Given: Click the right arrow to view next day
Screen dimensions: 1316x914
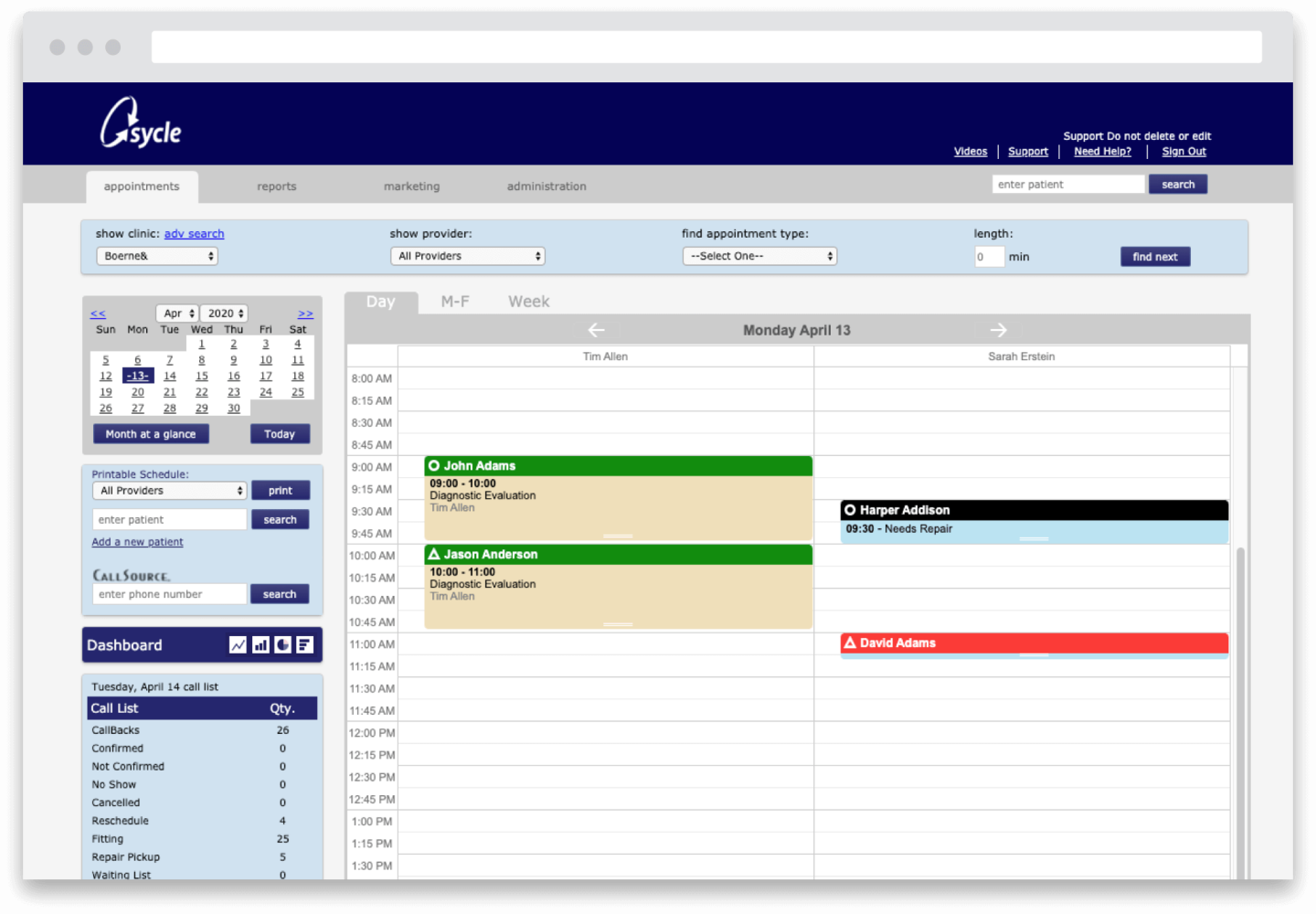Looking at the screenshot, I should coord(999,330).
